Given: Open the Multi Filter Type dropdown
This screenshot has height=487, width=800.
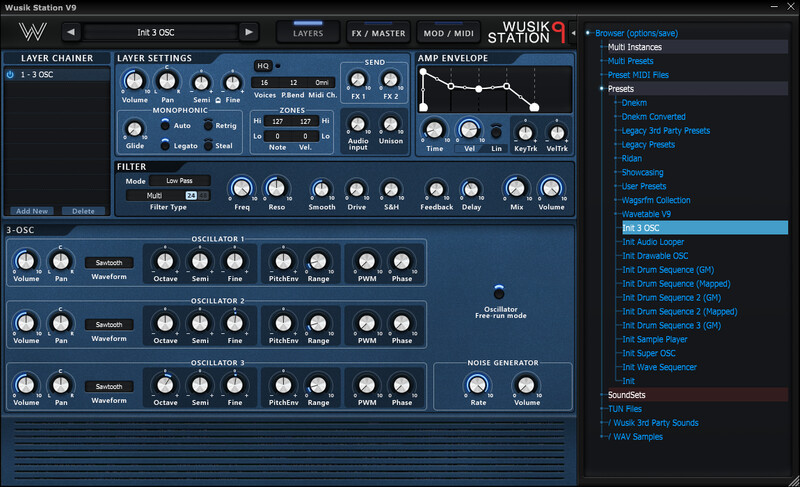Looking at the screenshot, I should (x=155, y=195).
